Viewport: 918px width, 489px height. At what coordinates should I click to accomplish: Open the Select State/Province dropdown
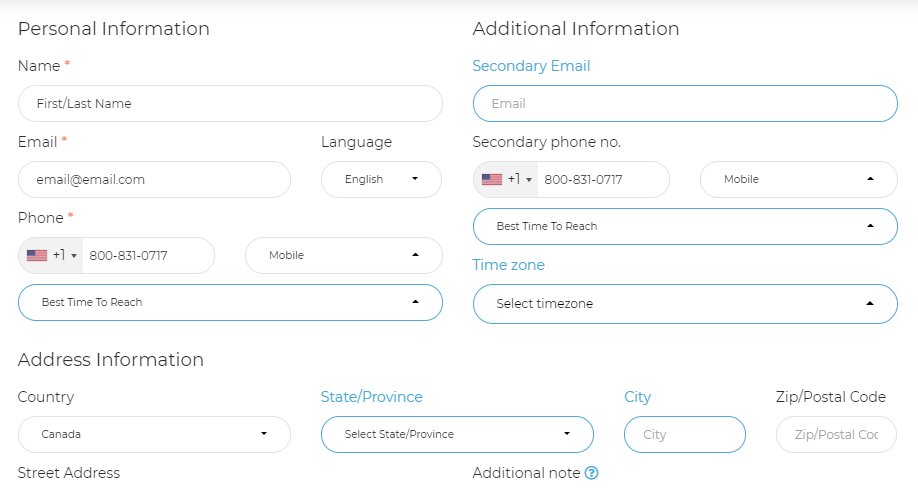457,435
